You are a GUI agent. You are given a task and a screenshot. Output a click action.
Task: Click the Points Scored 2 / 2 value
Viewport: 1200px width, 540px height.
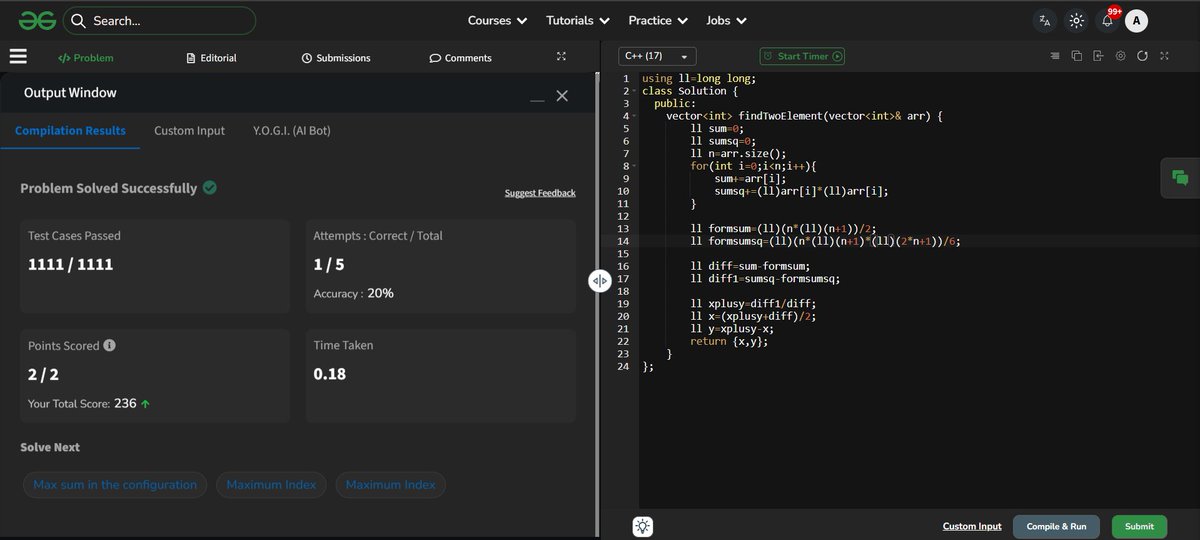click(44, 374)
